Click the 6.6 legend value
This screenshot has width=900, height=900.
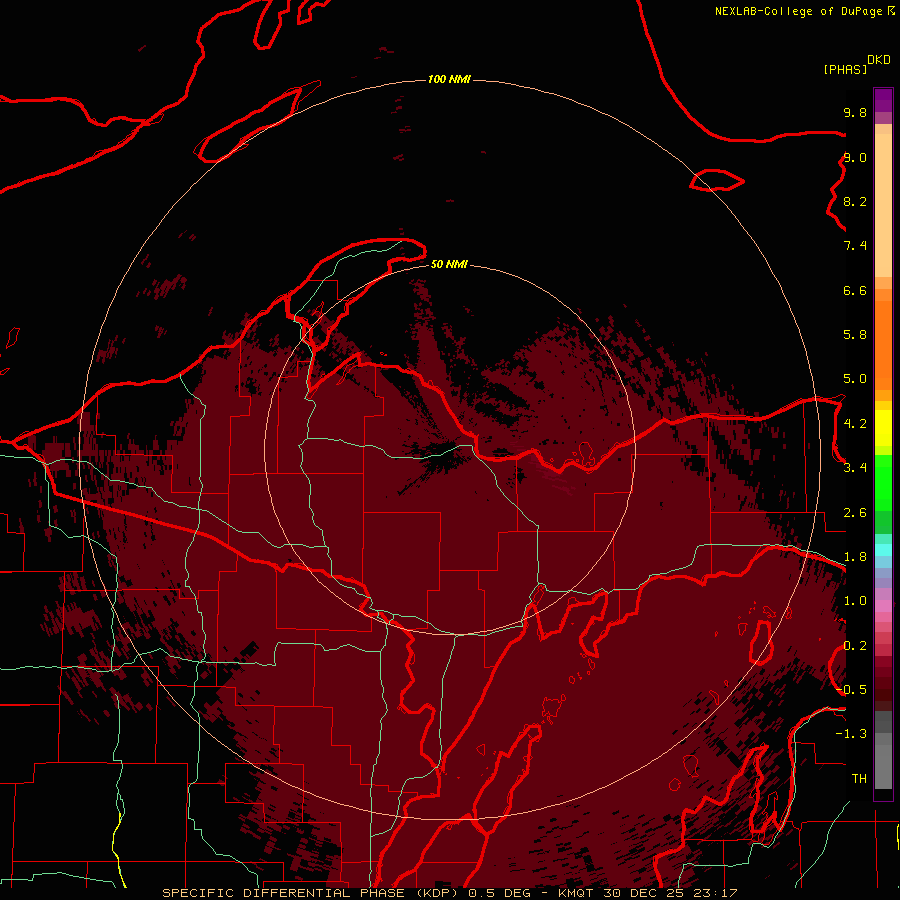855,290
